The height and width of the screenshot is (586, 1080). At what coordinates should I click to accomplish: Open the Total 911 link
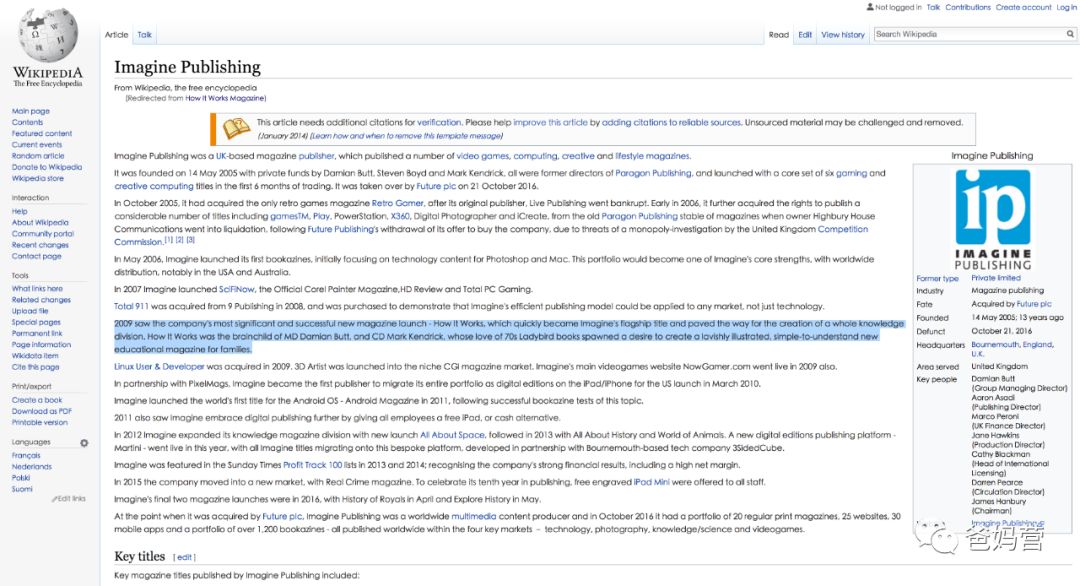click(131, 306)
